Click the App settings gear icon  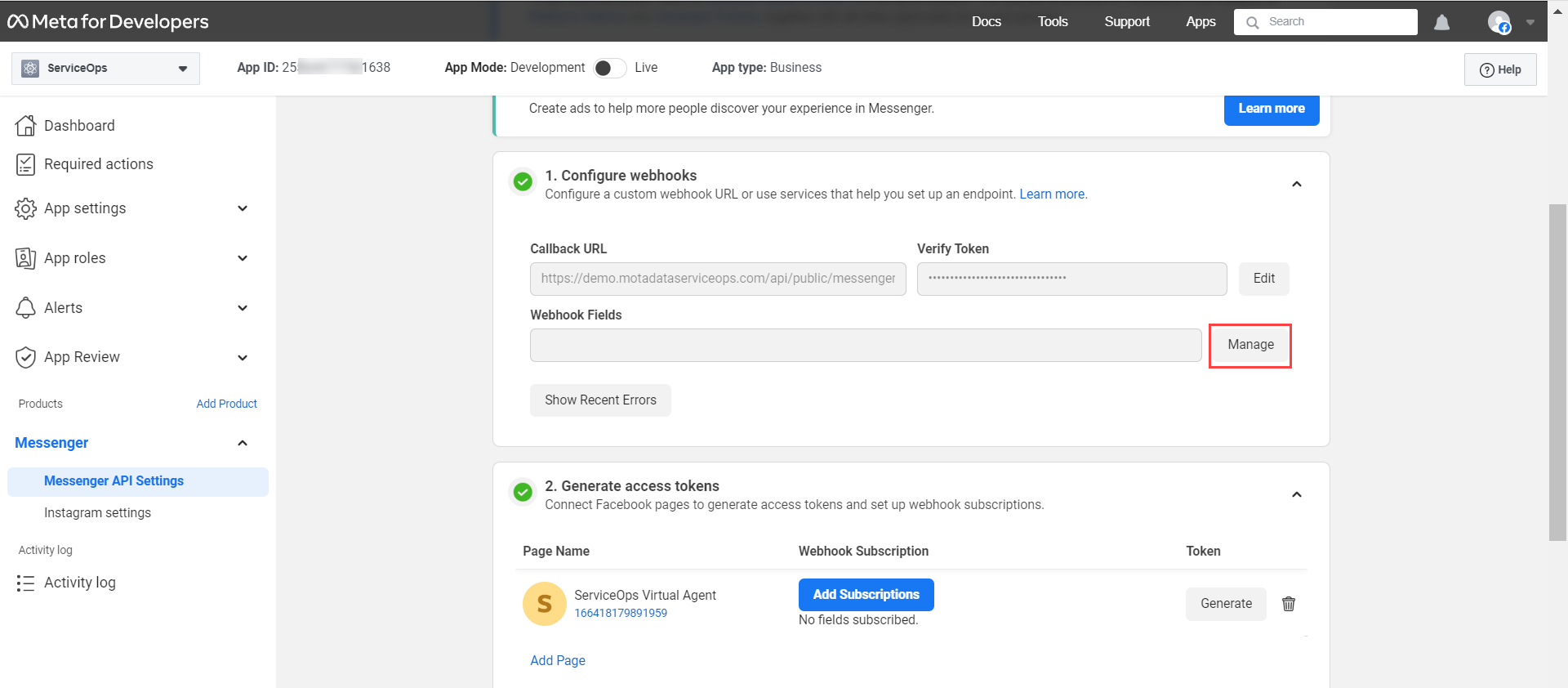click(x=26, y=208)
